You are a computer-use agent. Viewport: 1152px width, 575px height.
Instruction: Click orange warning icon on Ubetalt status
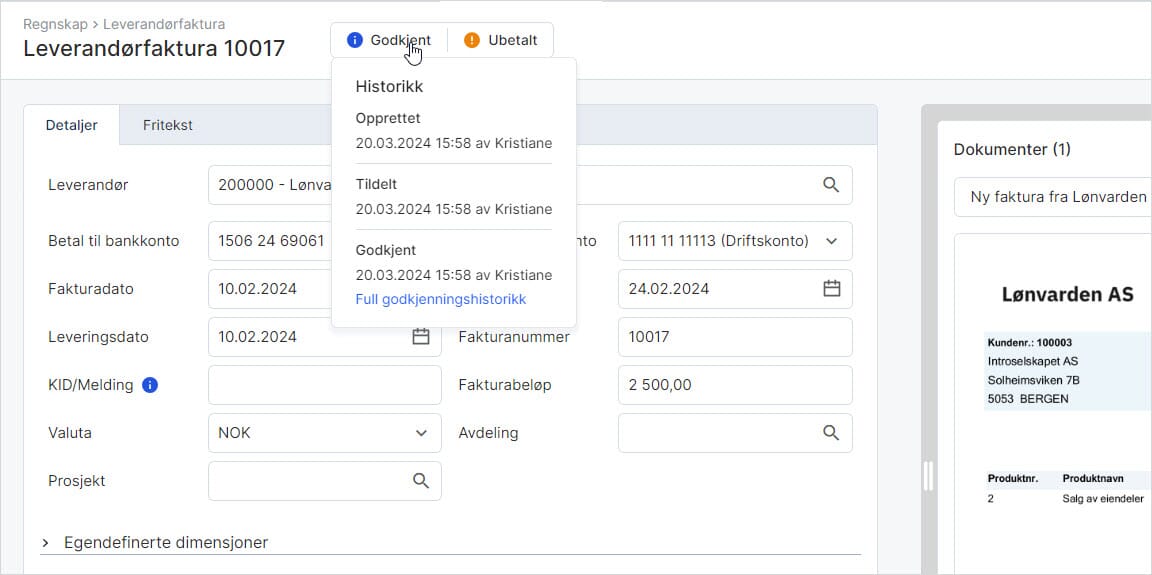pyautogui.click(x=472, y=40)
